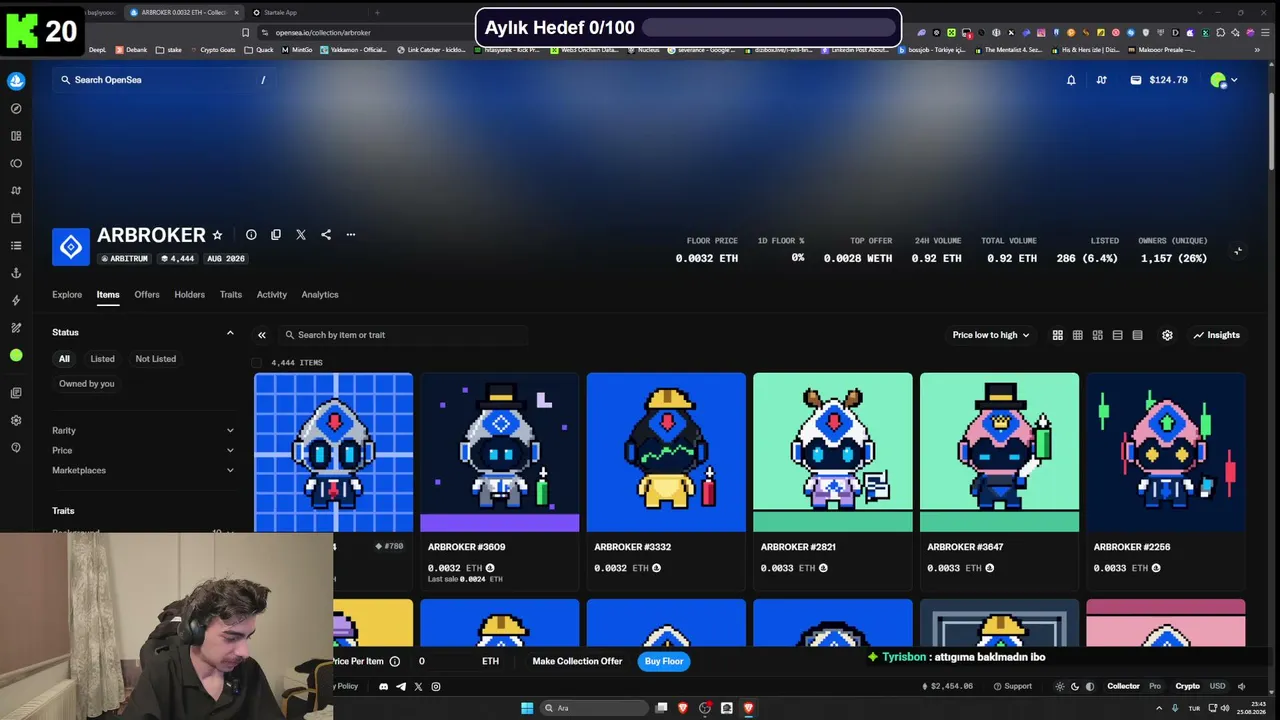1280x720 pixels.
Task: Open the Activity tab
Action: pyautogui.click(x=272, y=295)
